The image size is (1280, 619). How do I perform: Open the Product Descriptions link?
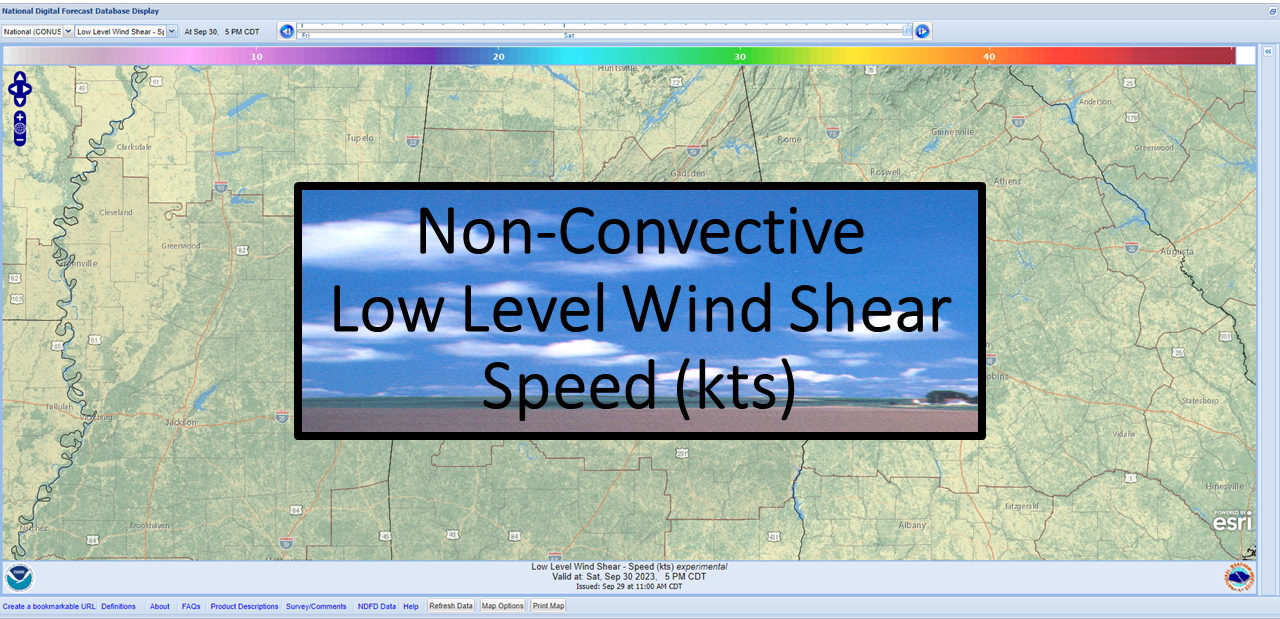point(244,606)
